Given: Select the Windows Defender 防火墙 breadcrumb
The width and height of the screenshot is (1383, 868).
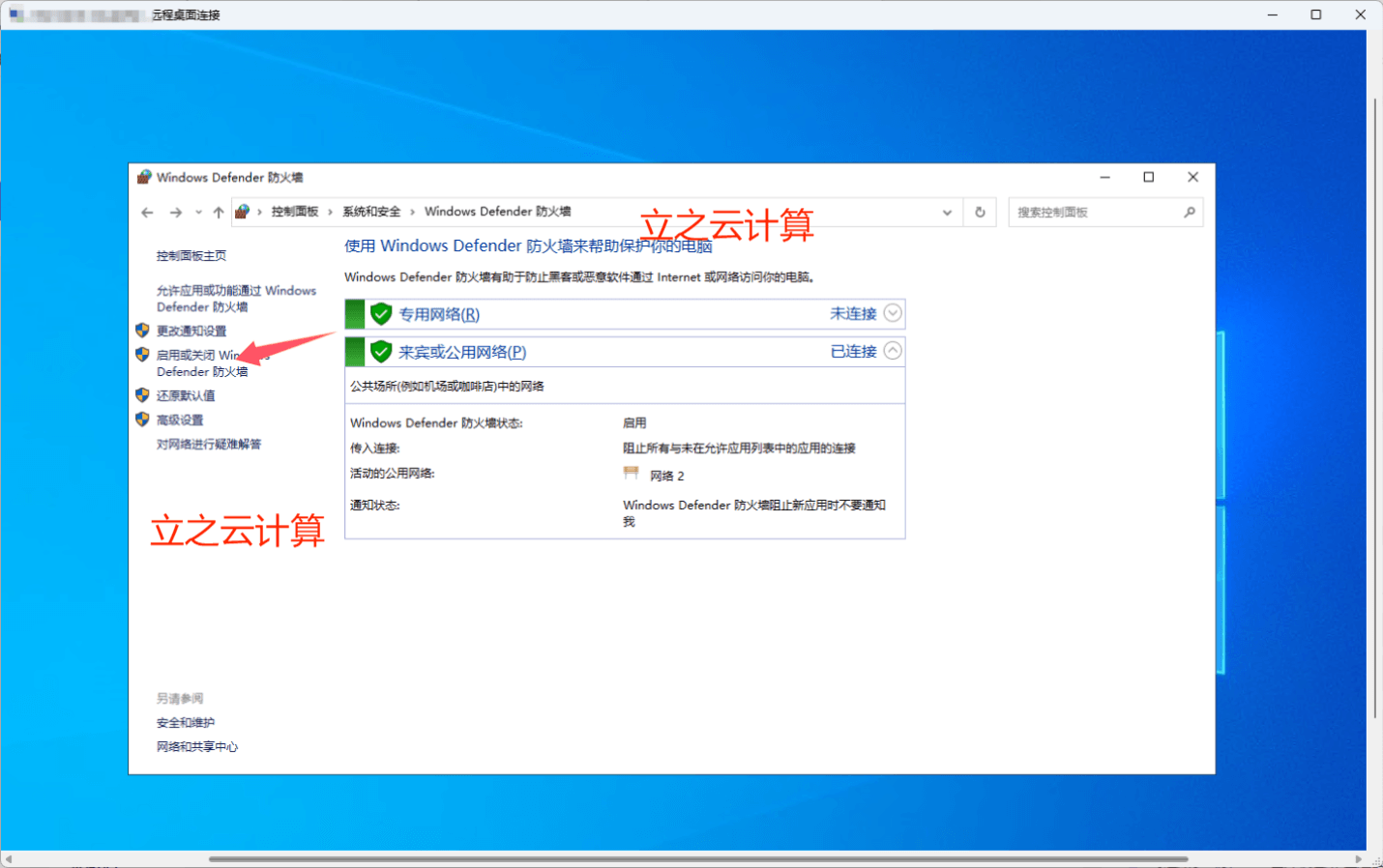Looking at the screenshot, I should [498, 212].
